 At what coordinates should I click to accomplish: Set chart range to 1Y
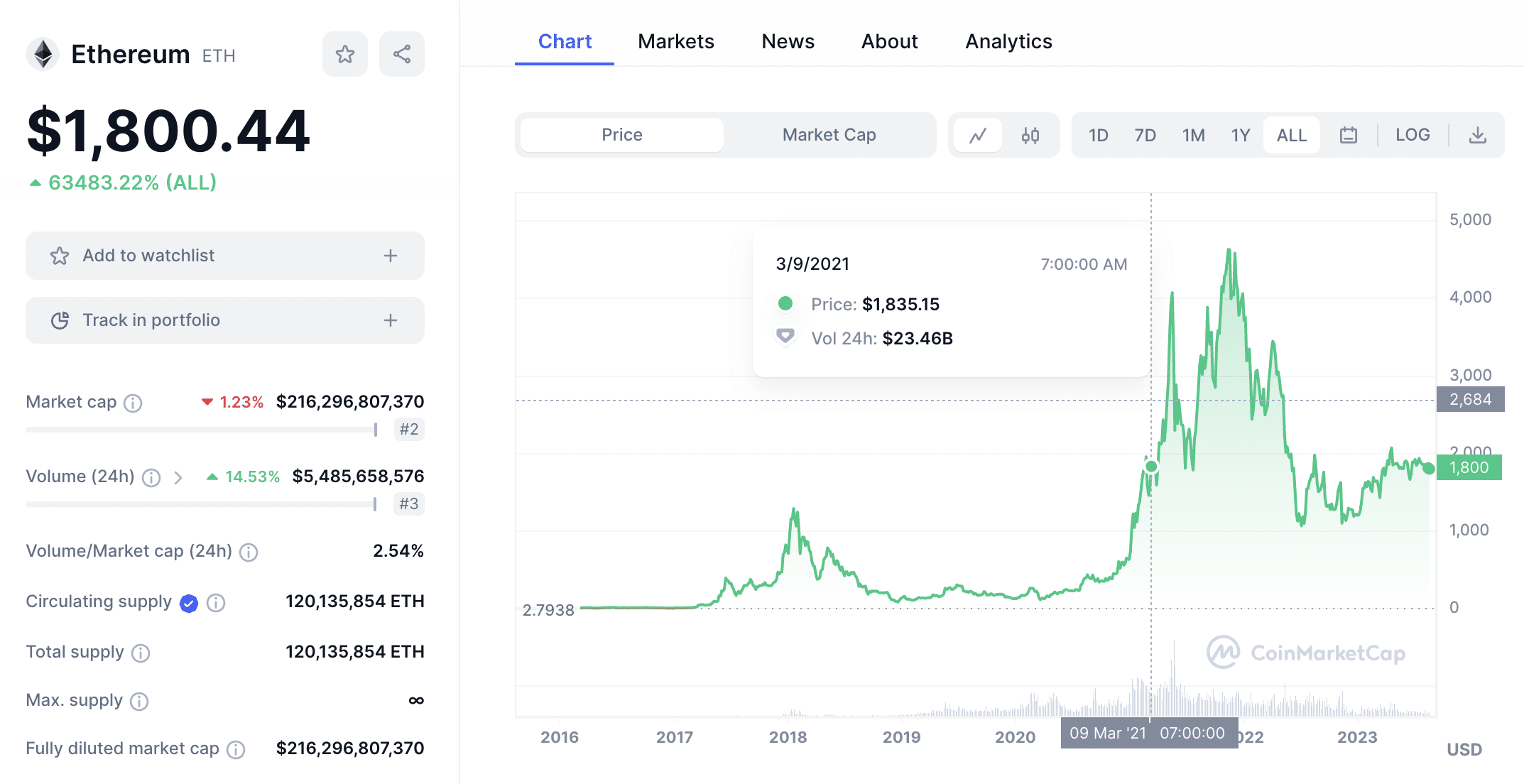[1241, 135]
